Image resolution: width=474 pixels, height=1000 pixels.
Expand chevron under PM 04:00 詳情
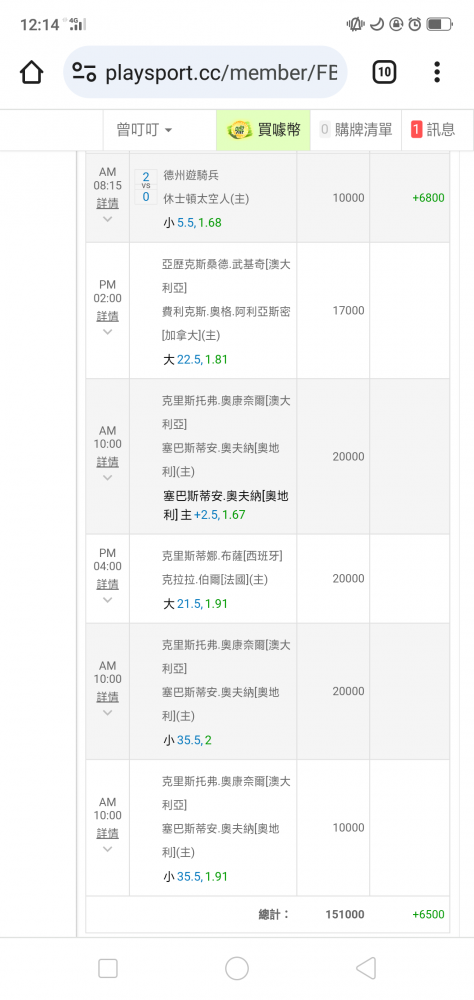(107, 599)
